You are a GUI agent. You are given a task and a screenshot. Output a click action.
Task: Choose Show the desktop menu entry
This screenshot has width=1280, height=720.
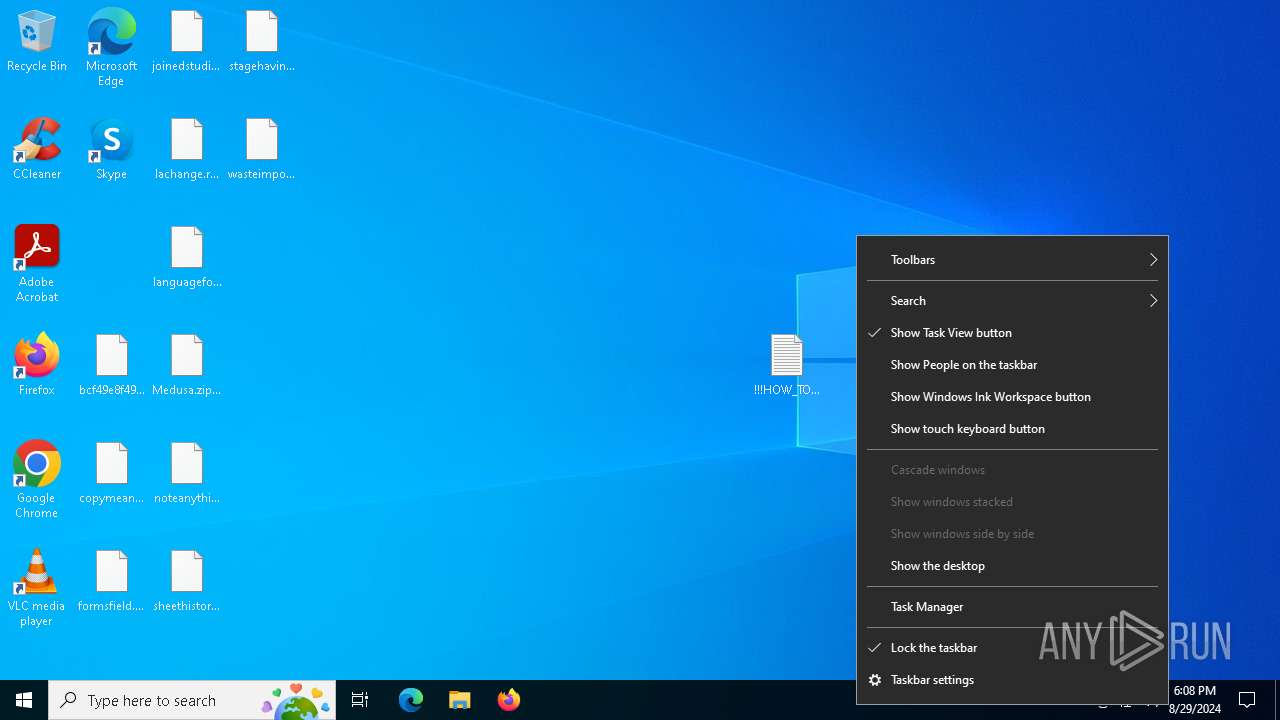click(1012, 566)
